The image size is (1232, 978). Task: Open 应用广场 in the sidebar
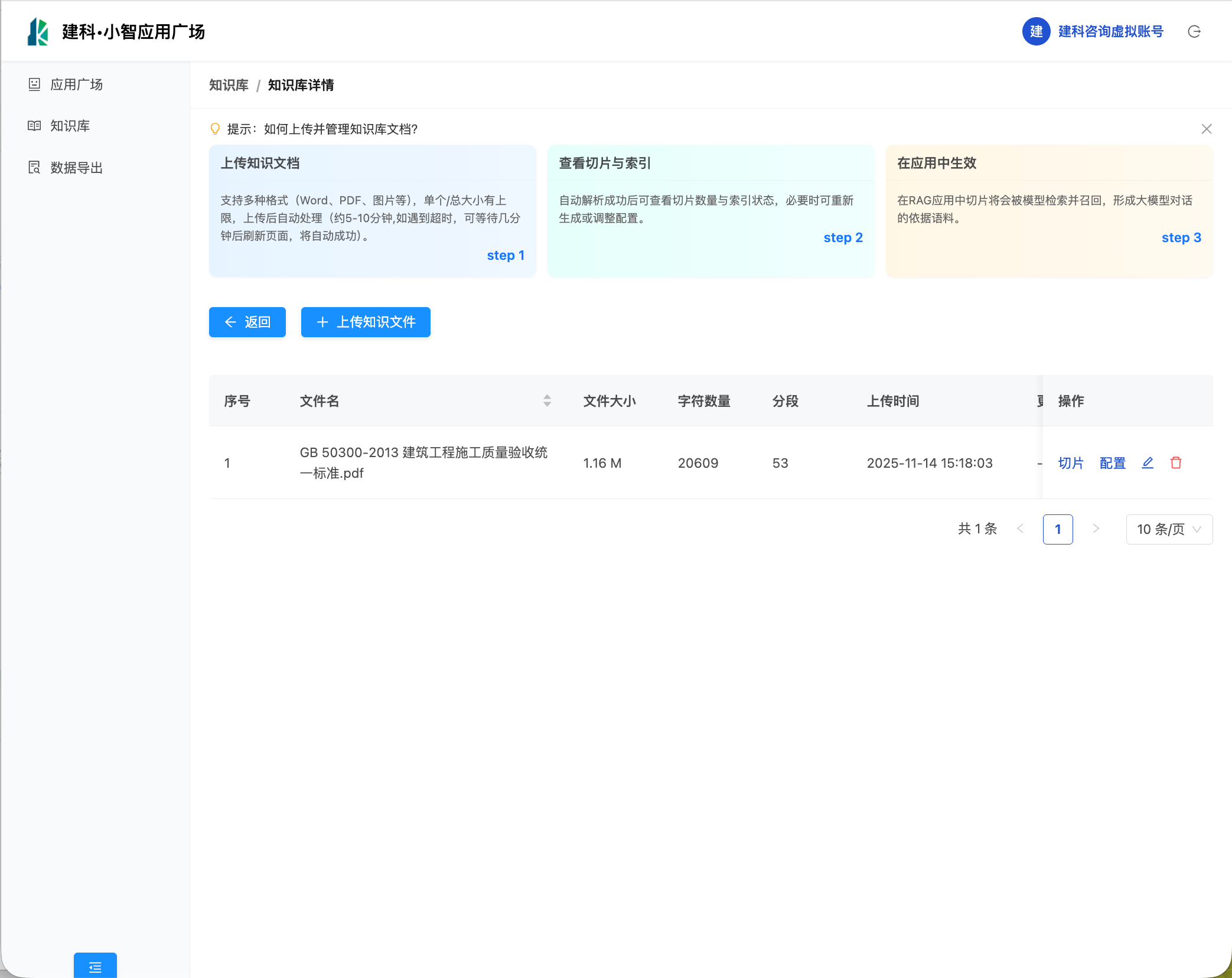coord(76,84)
